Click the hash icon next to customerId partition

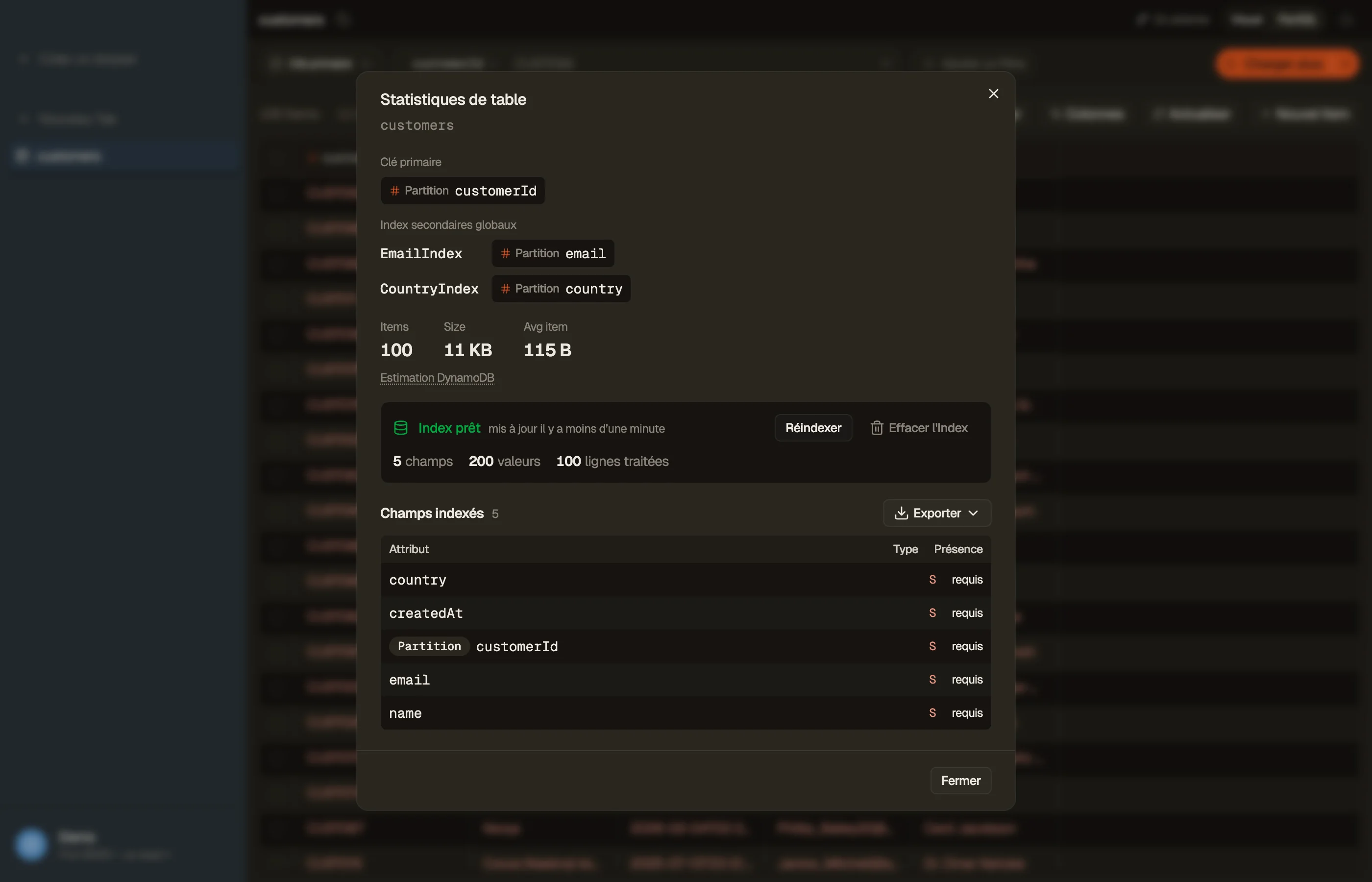pyautogui.click(x=394, y=191)
